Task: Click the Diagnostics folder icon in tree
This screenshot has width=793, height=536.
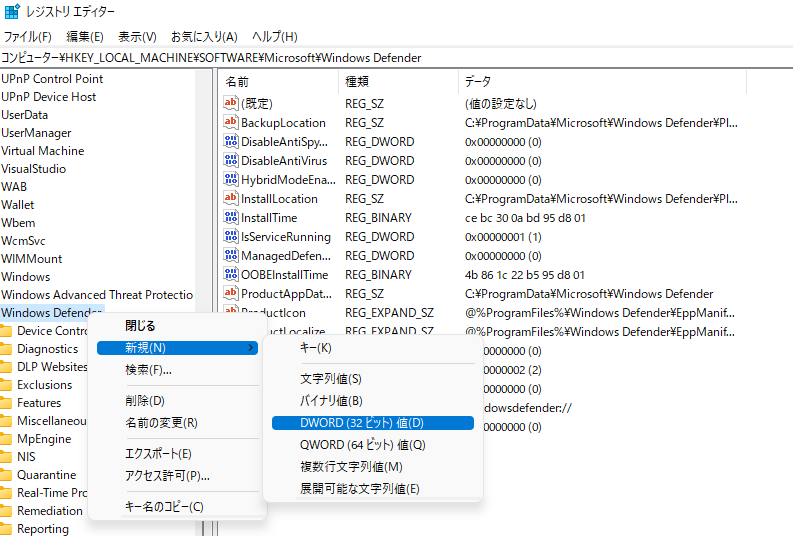Action: tap(6, 349)
